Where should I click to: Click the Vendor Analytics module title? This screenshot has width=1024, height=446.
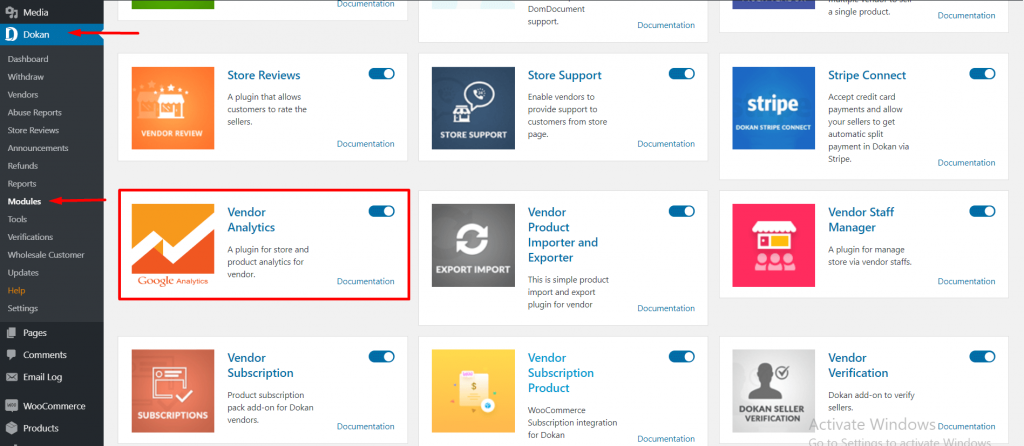point(251,220)
